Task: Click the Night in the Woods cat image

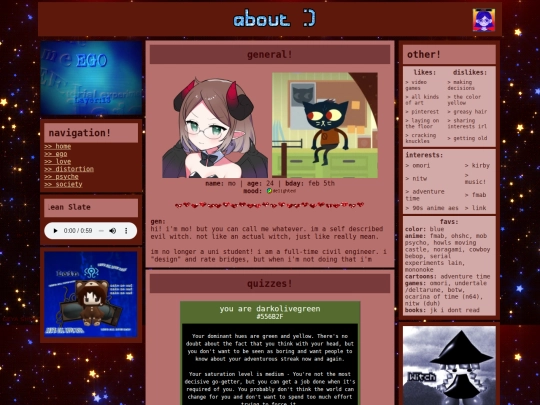Action: [x=325, y=125]
